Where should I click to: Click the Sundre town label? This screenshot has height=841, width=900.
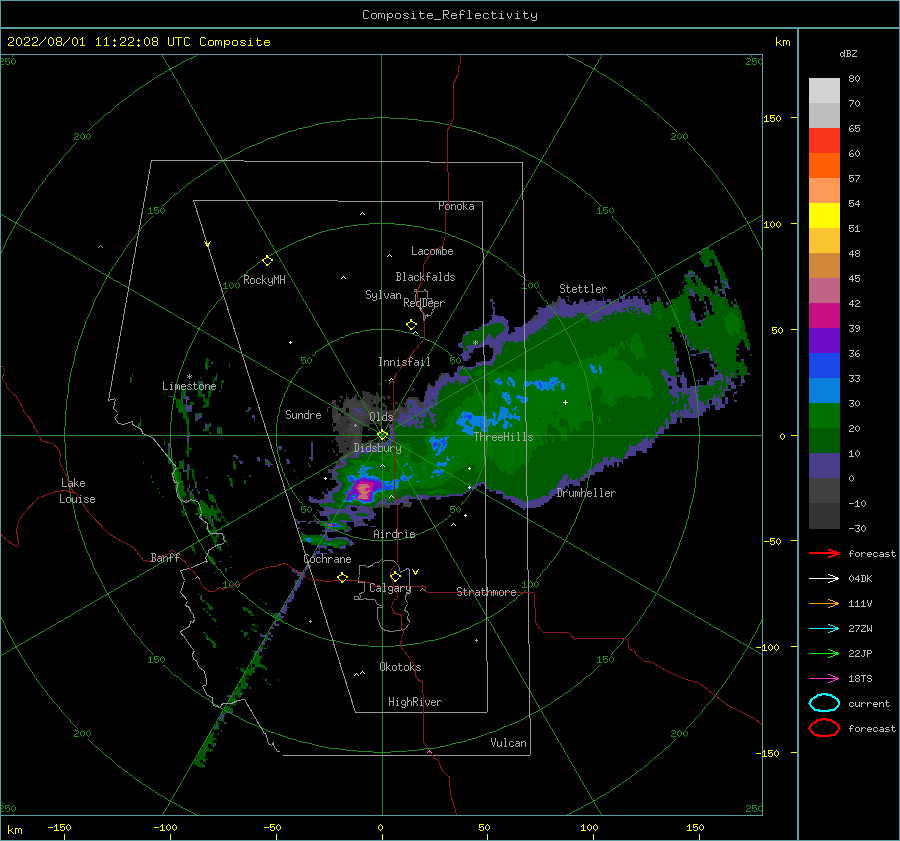click(303, 414)
